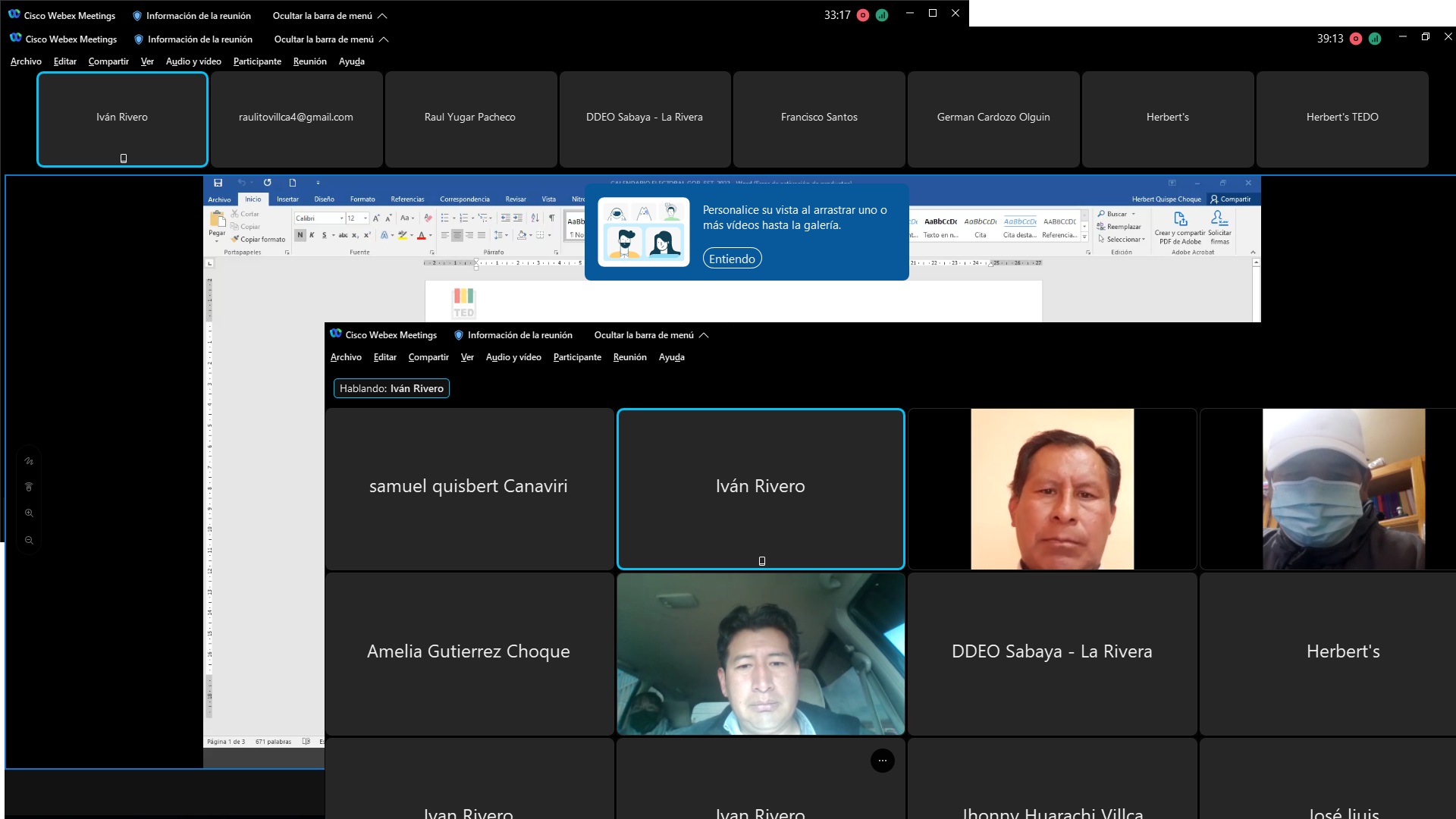This screenshot has width=1456, height=819.
Task: Click Compartir button in Word top right
Action: (1230, 199)
